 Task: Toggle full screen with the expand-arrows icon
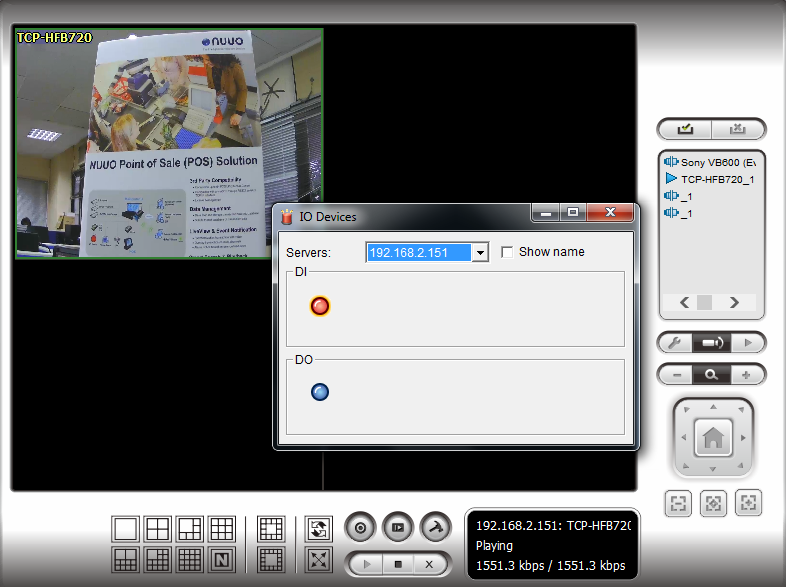pos(319,559)
